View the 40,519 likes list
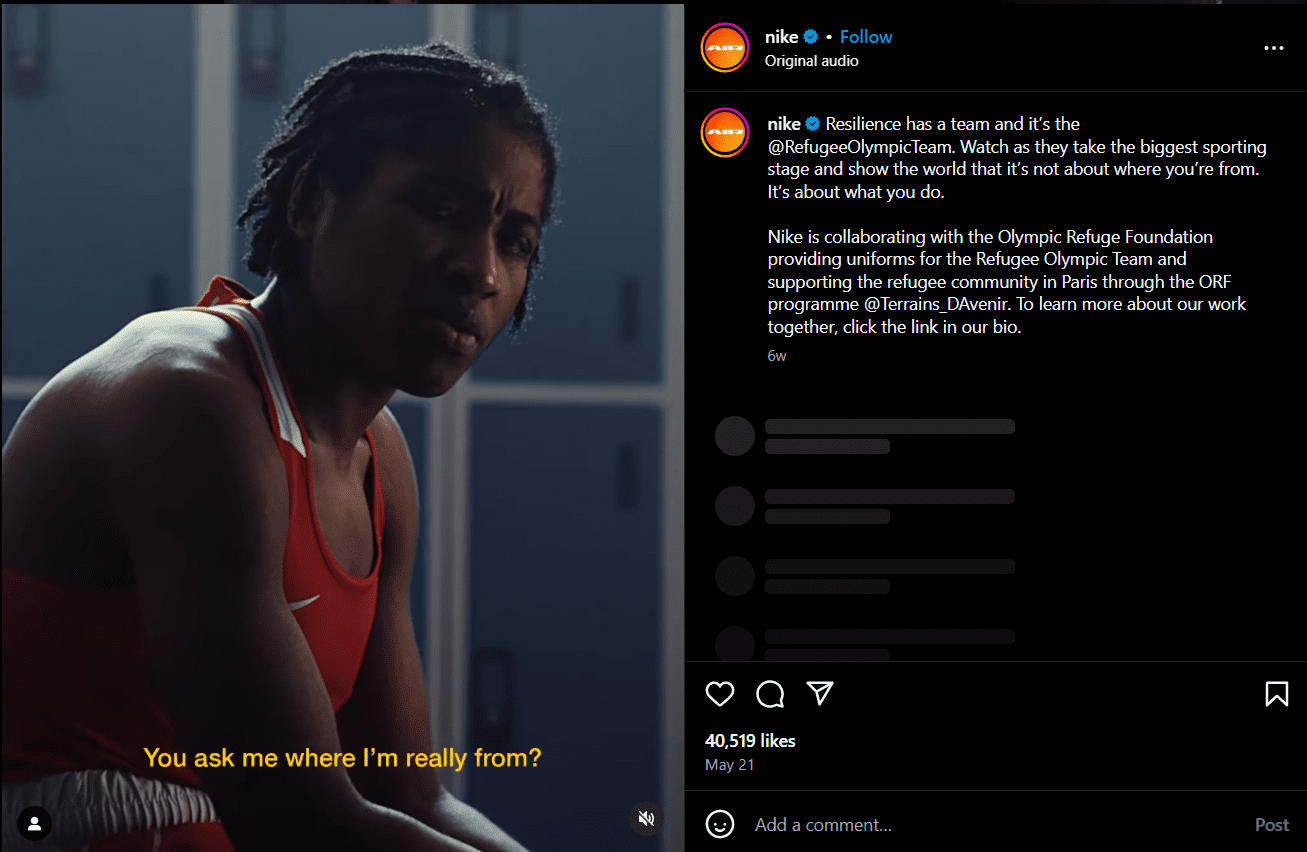1307x852 pixels. [750, 741]
